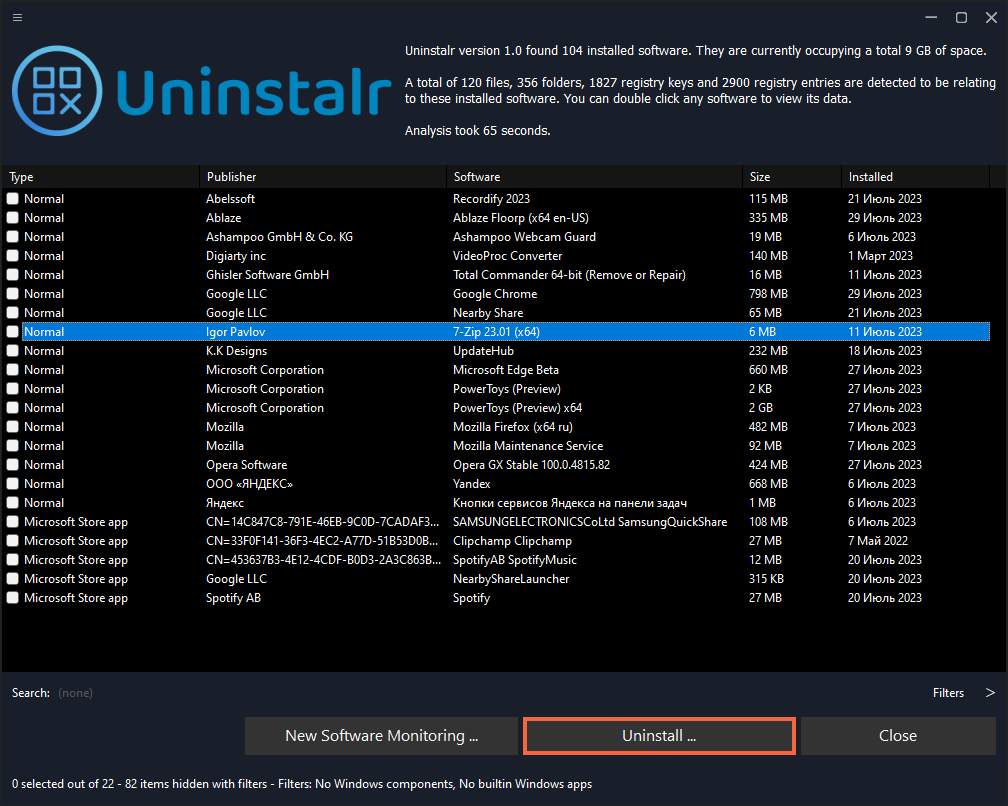Sort list by Installed column header
The width and height of the screenshot is (1008, 806).
coord(915,177)
